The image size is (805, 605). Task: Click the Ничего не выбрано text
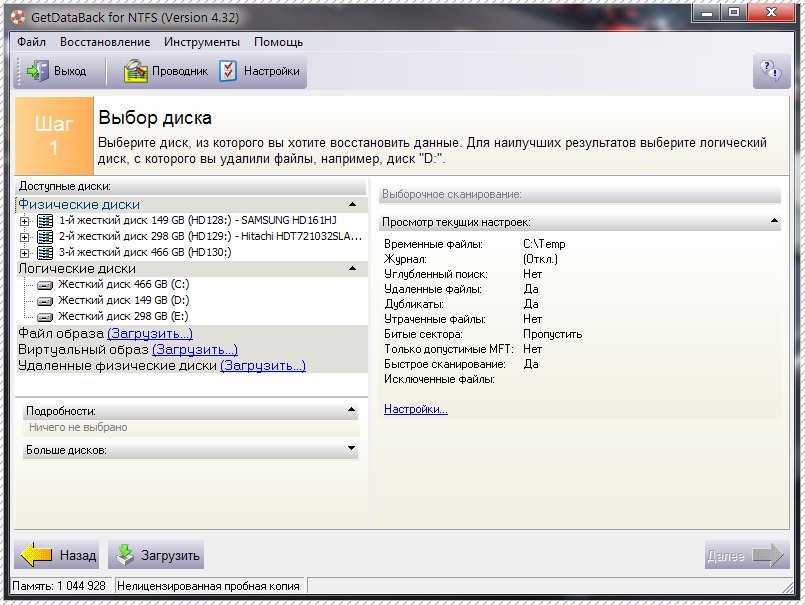78,427
